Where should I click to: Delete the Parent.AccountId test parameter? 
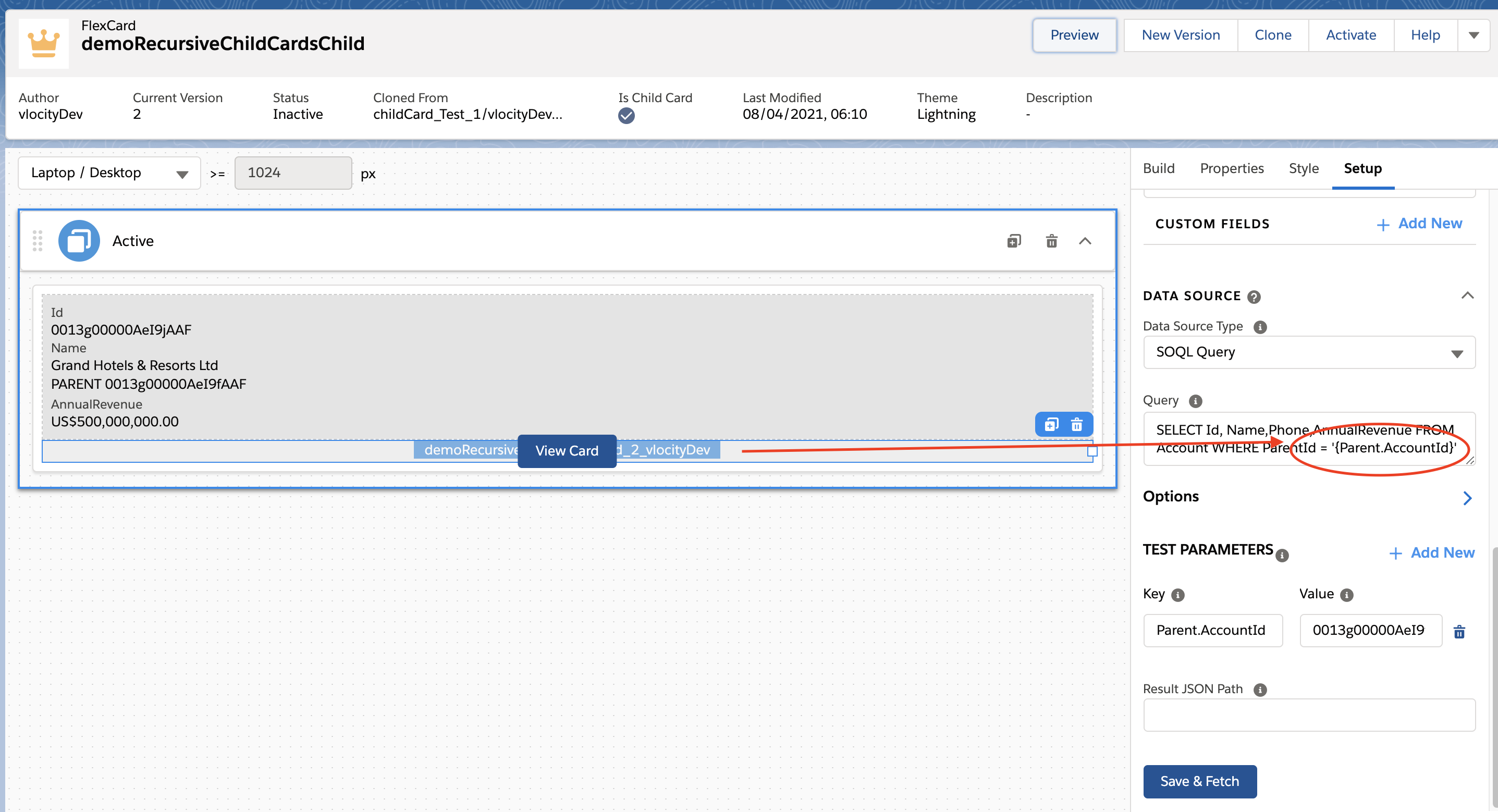(1459, 632)
